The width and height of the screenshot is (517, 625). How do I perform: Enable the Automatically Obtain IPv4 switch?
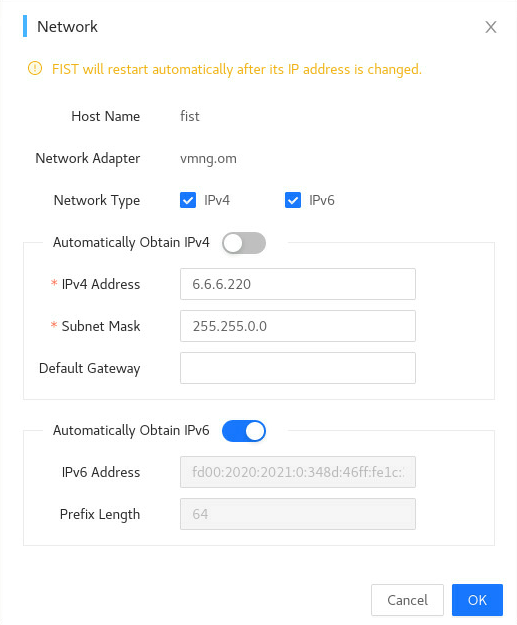click(244, 243)
